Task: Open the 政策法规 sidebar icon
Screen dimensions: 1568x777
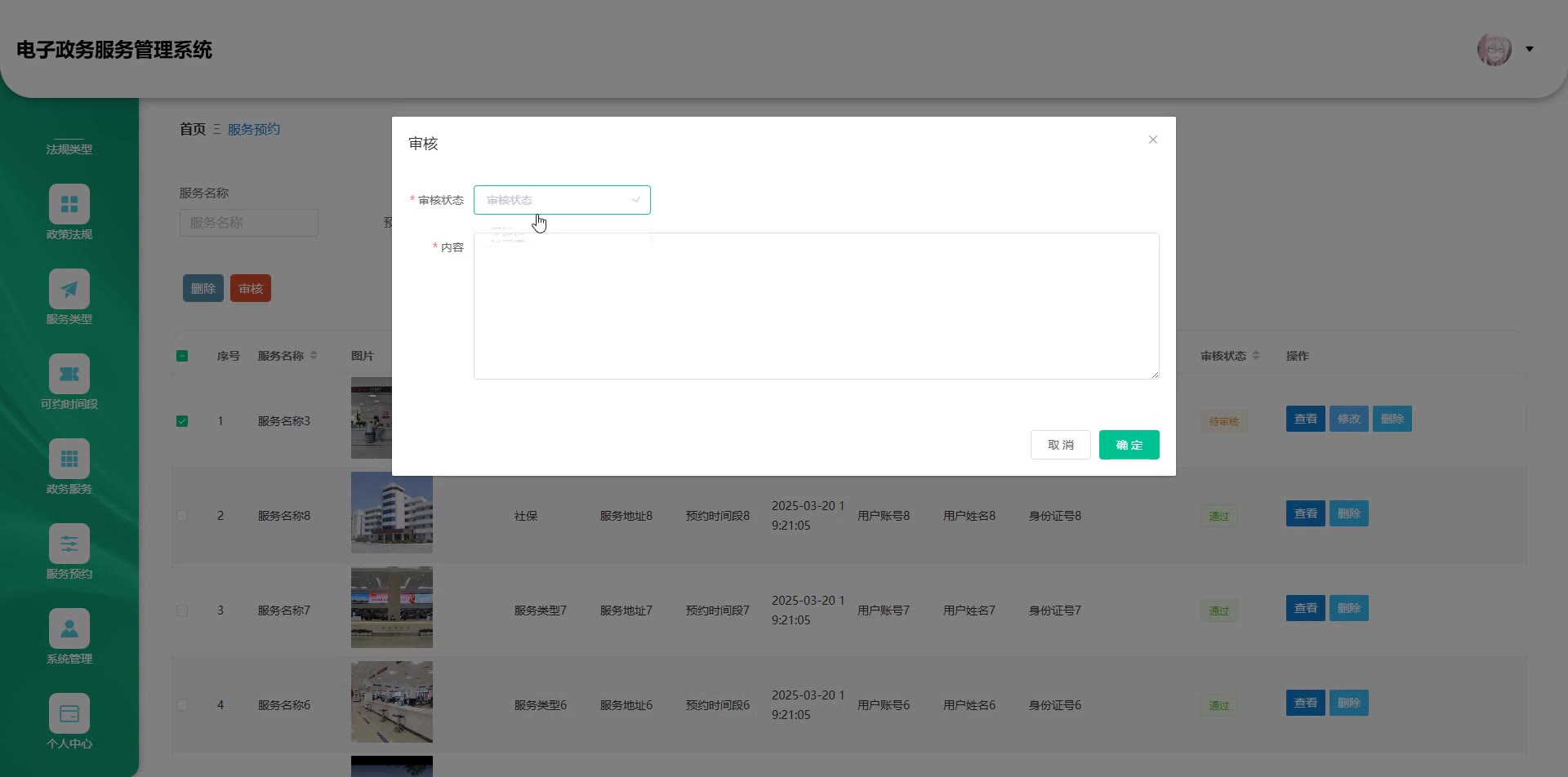Action: coord(69,205)
